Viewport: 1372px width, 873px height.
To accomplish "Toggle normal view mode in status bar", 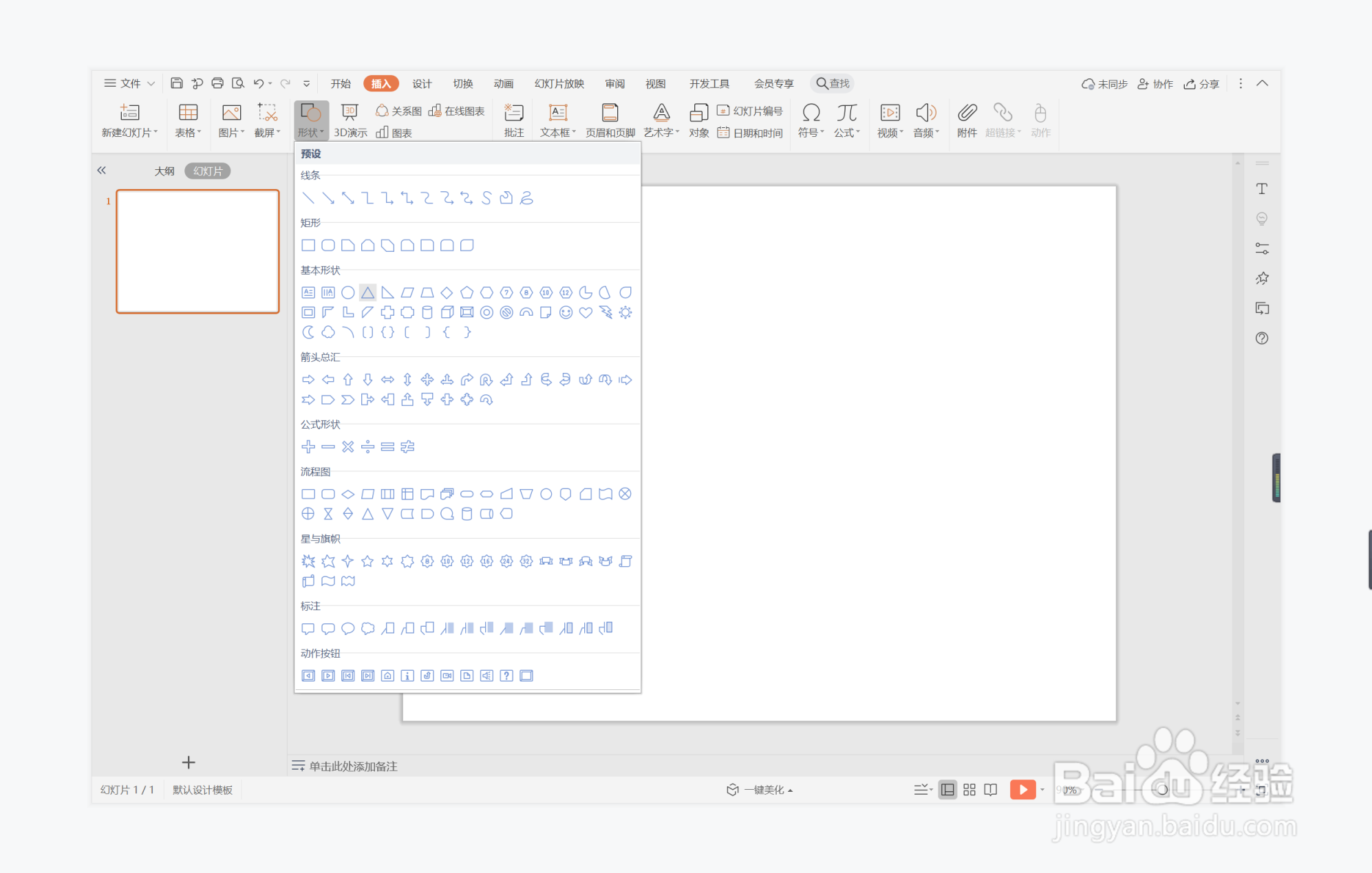I will (947, 790).
